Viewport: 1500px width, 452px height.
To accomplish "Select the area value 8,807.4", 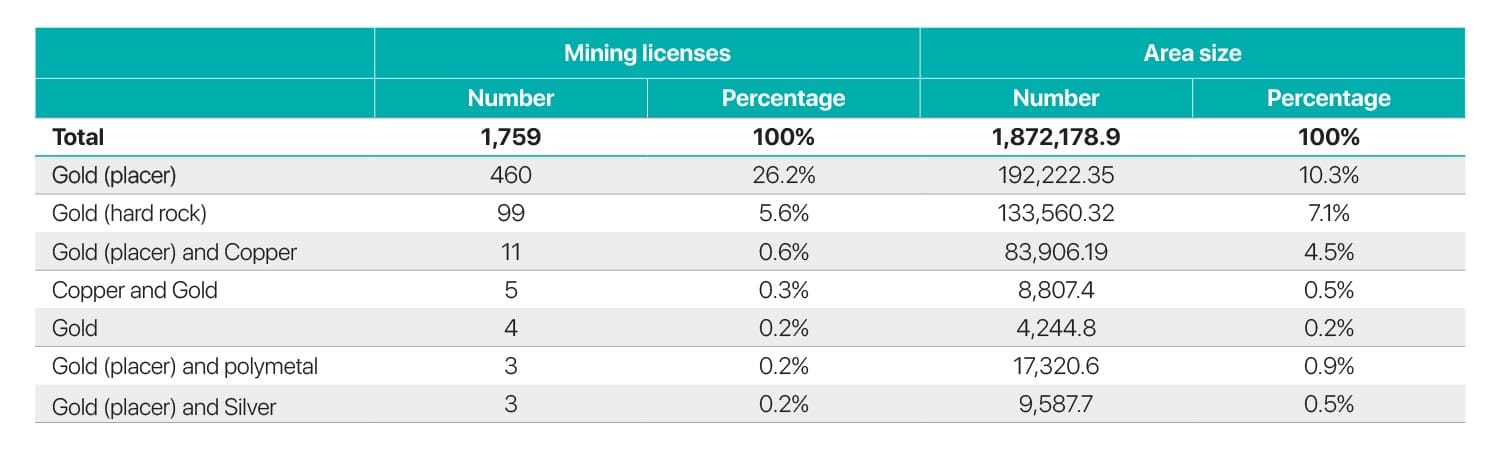I will pyautogui.click(x=1056, y=290).
